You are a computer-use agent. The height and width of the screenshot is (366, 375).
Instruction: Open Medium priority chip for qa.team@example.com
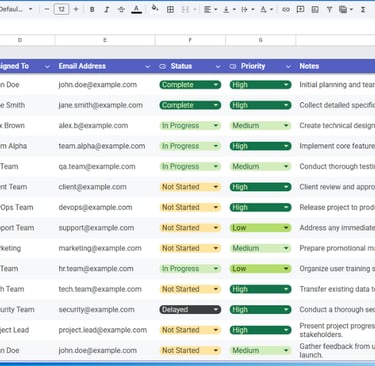260,166
